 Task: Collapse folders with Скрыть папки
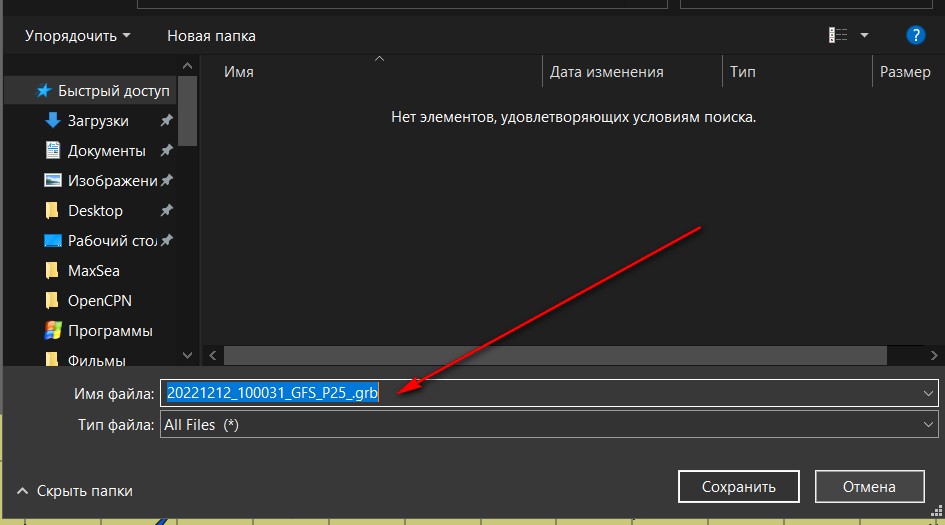pos(75,490)
